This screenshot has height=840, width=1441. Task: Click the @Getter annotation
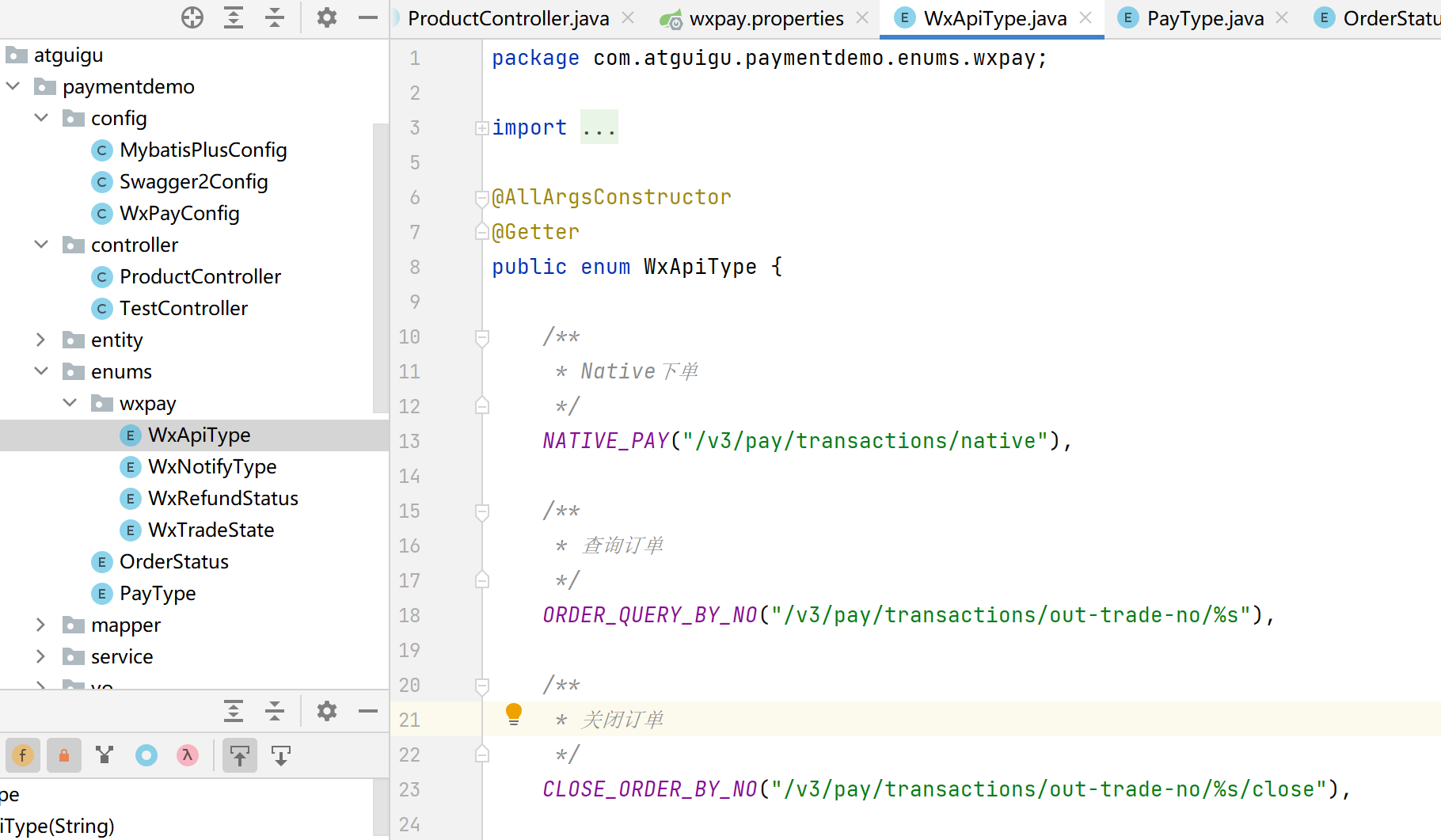point(536,232)
